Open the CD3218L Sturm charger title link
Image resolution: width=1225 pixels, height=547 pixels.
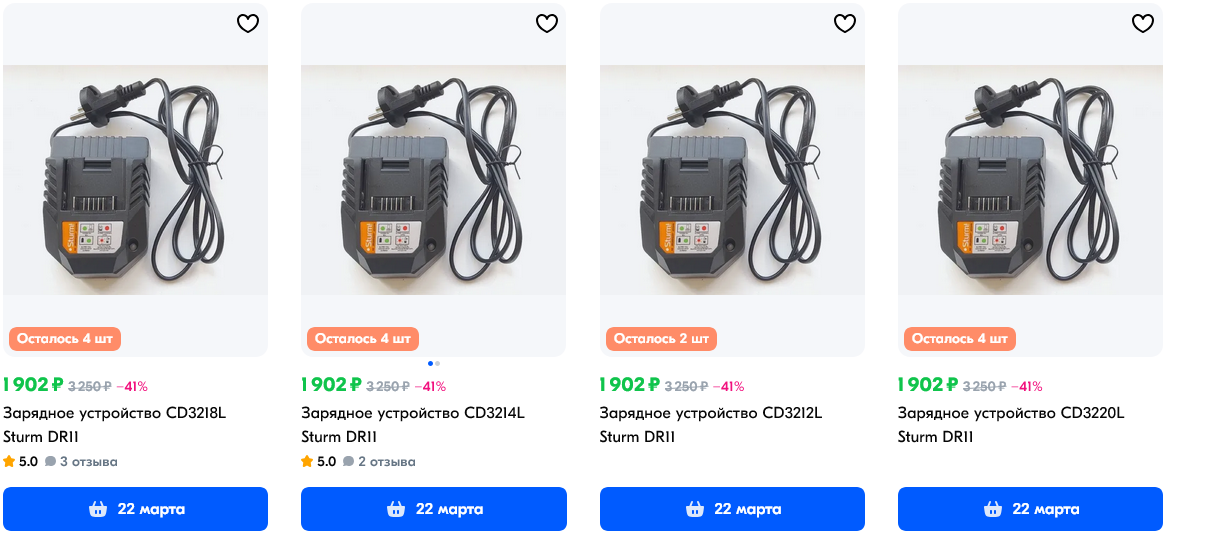point(115,413)
